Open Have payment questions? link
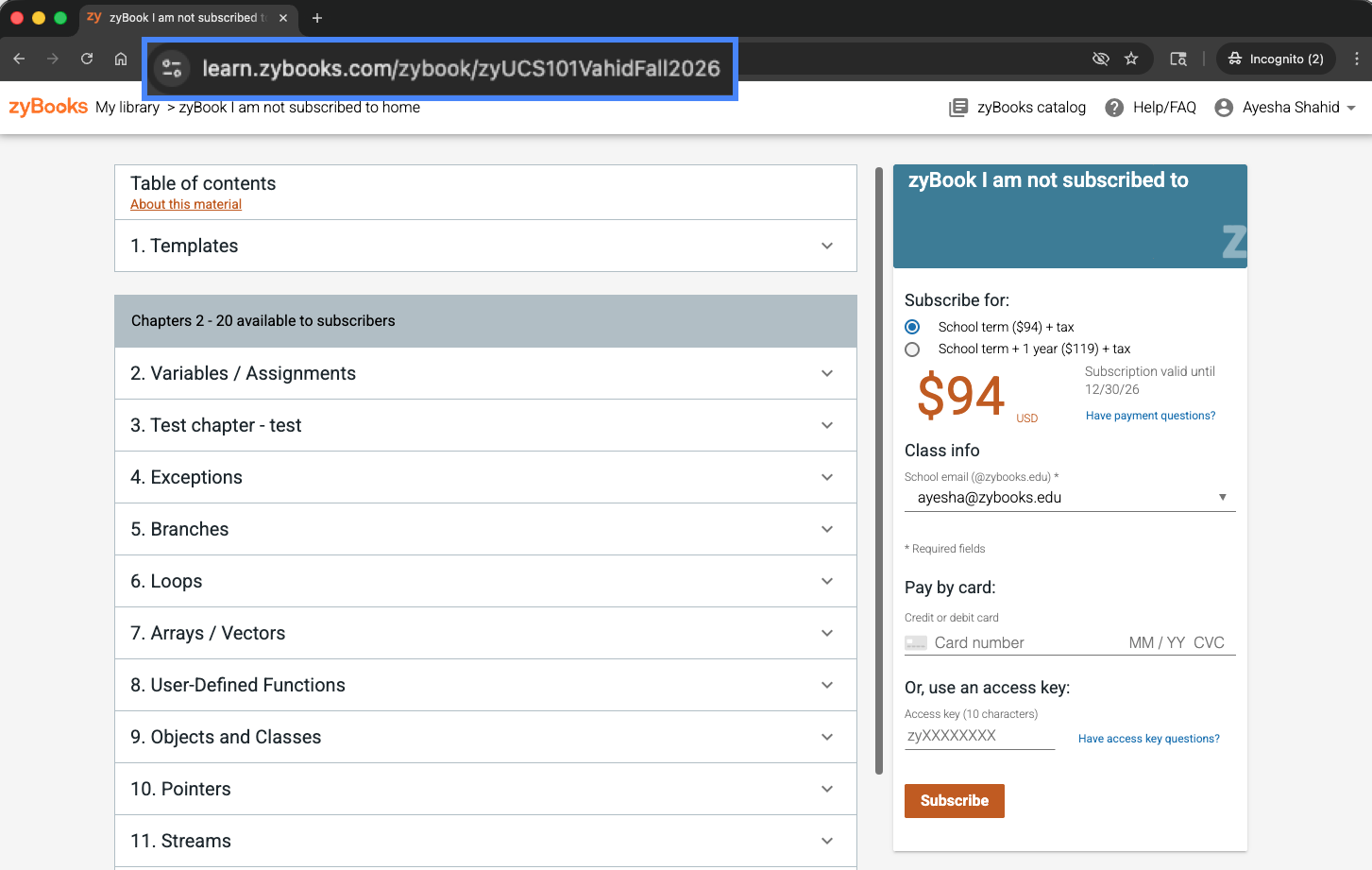This screenshot has width=1372, height=870. pyautogui.click(x=1150, y=416)
